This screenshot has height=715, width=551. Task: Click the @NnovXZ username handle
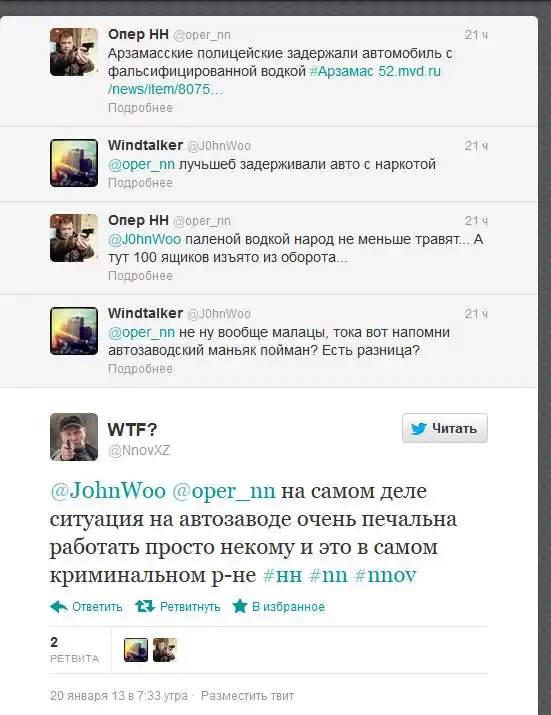coord(139,451)
